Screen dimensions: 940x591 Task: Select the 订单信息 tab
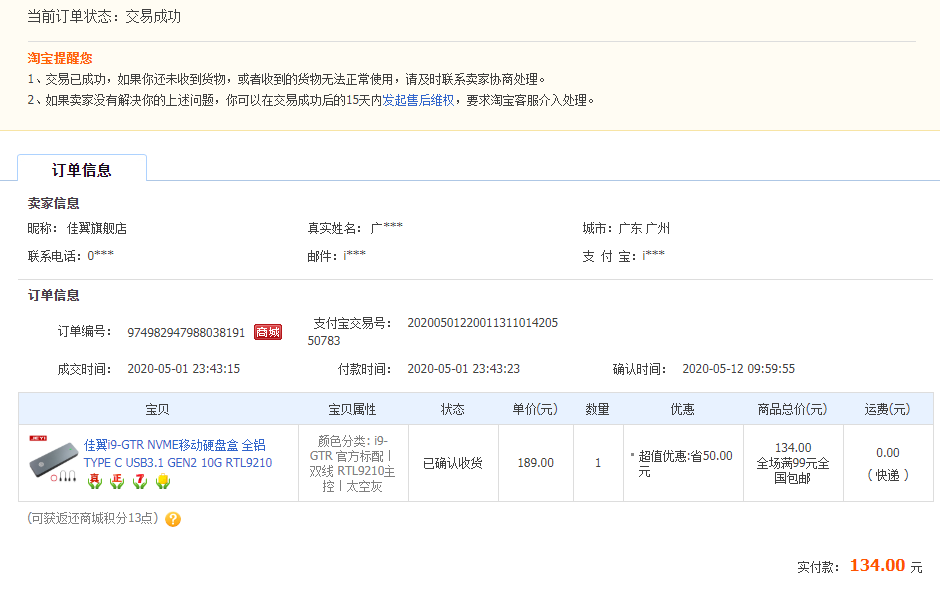point(82,170)
